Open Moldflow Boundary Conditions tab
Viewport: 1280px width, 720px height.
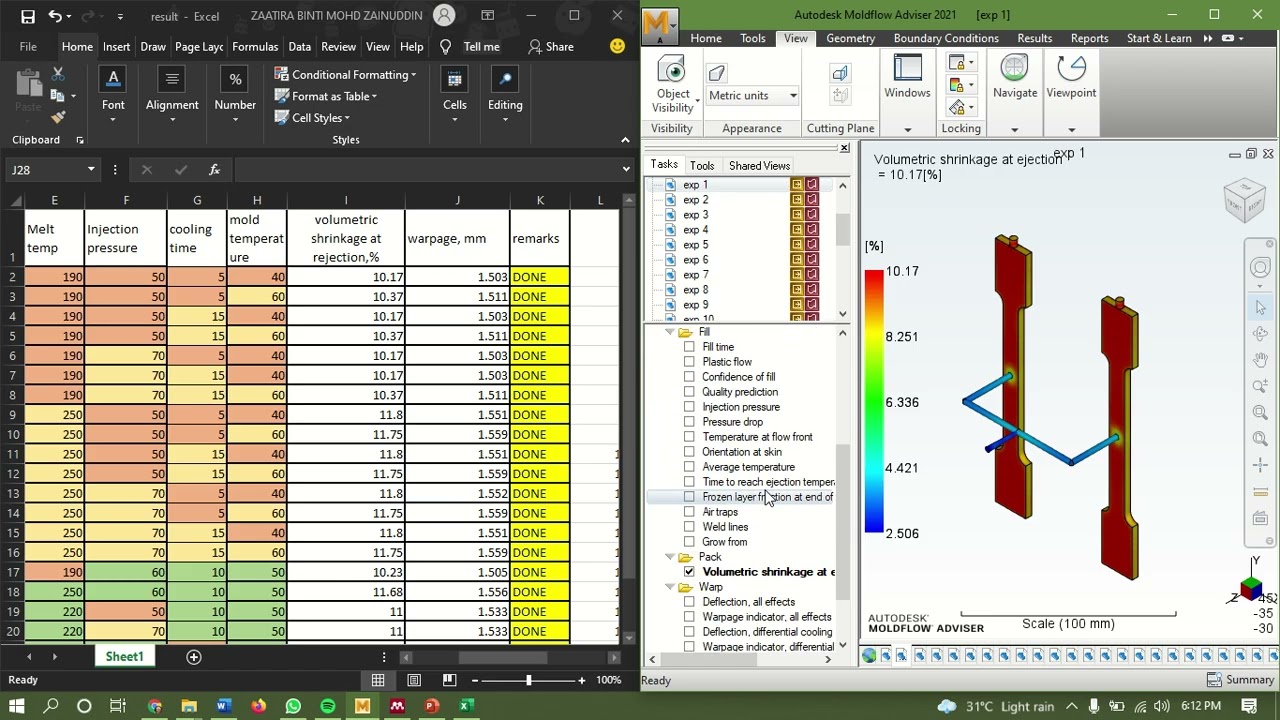click(x=946, y=38)
